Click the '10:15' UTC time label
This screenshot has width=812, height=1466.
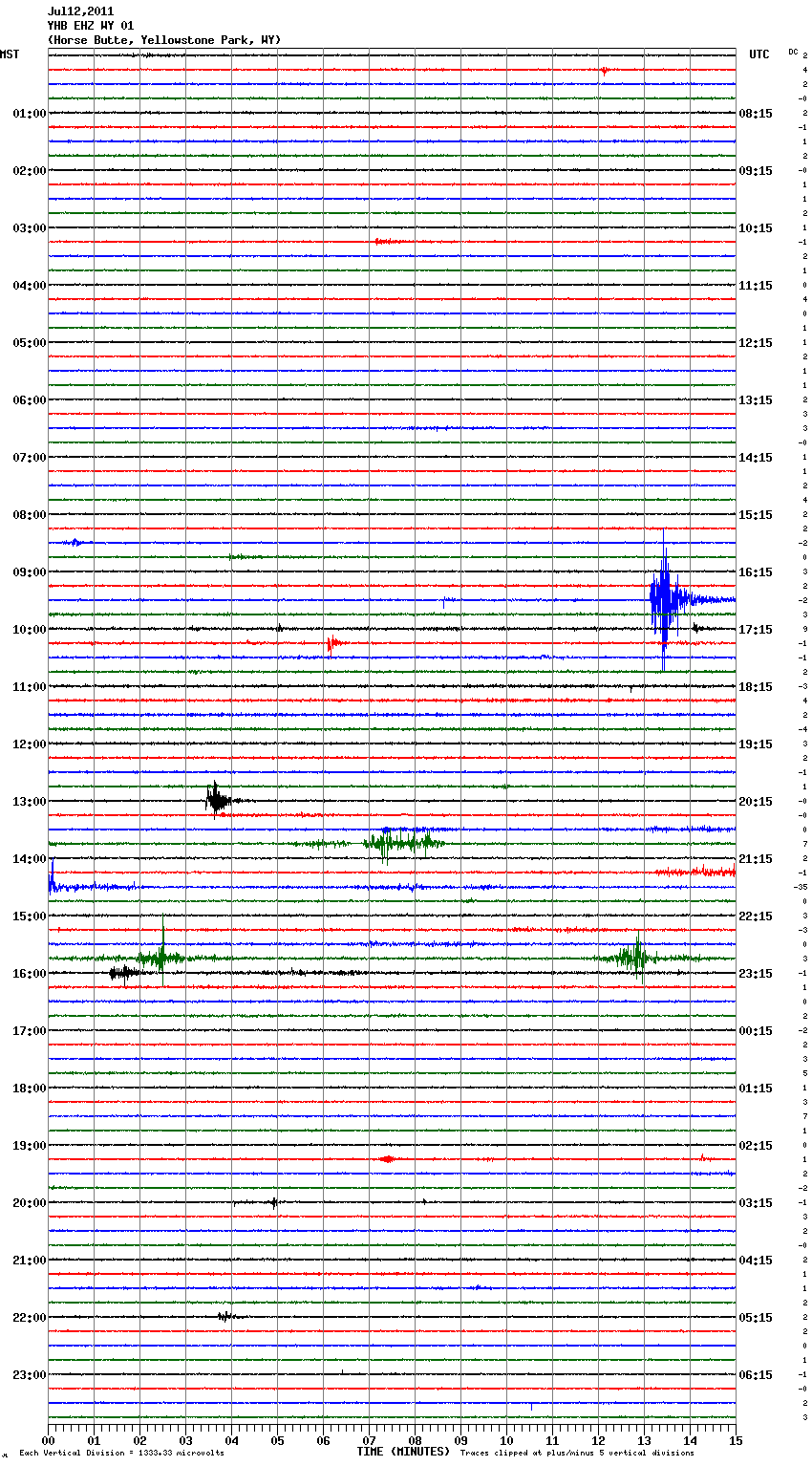756,228
